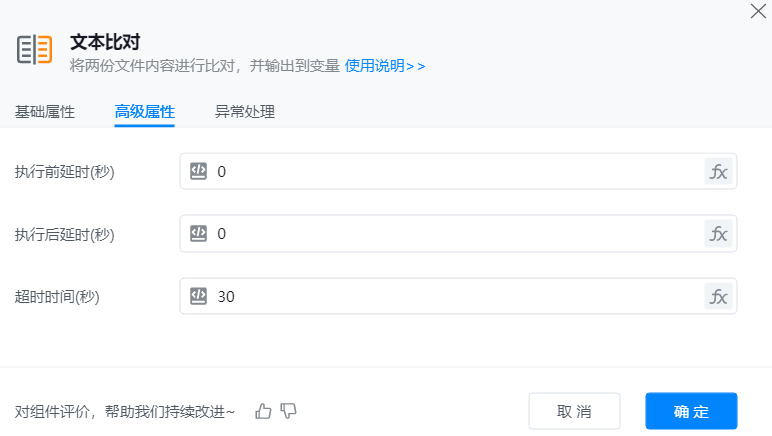Focus the 执行后延时(秒) input field
The image size is (772, 436).
click(455, 234)
